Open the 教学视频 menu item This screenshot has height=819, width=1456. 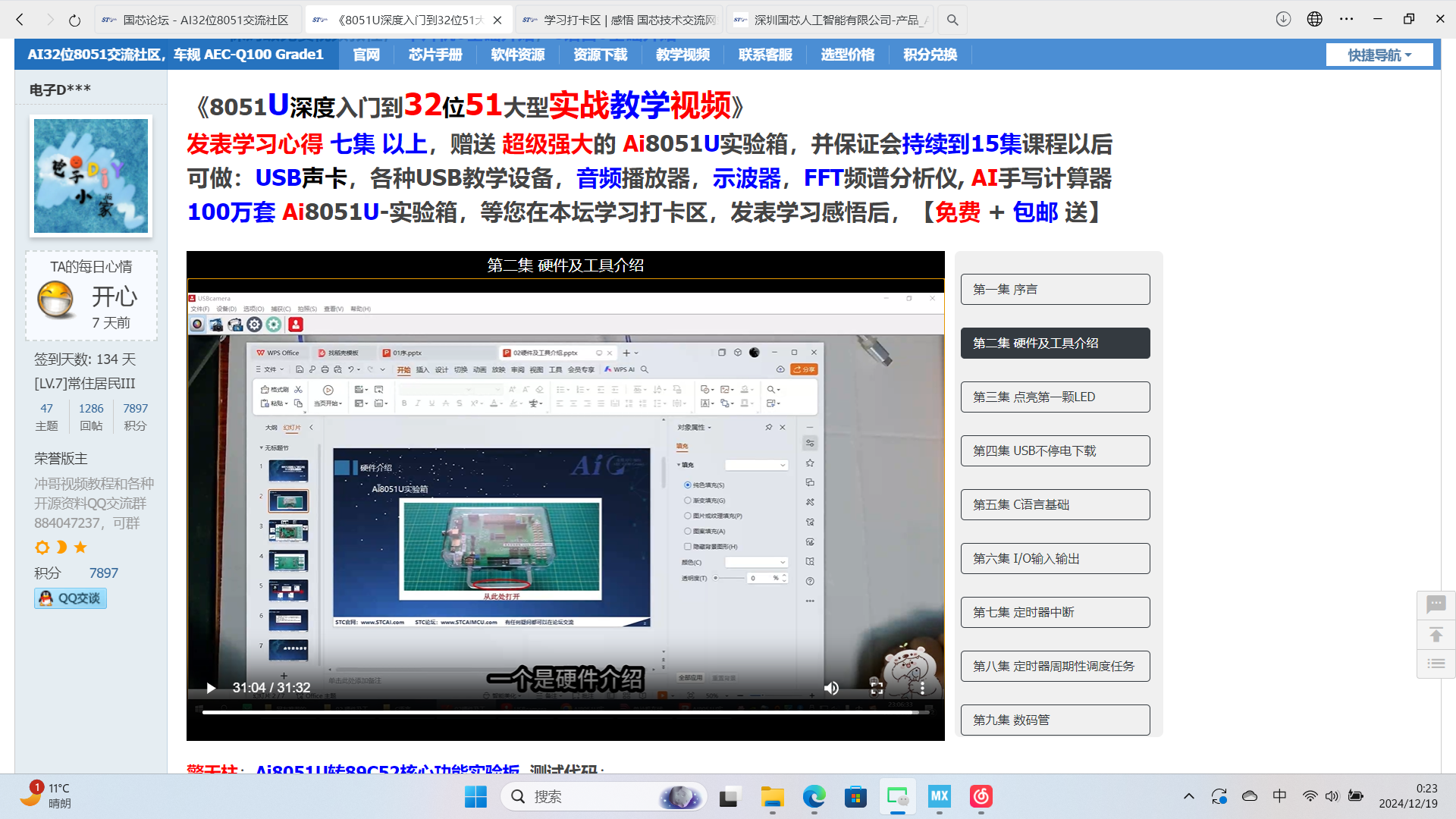click(x=683, y=55)
